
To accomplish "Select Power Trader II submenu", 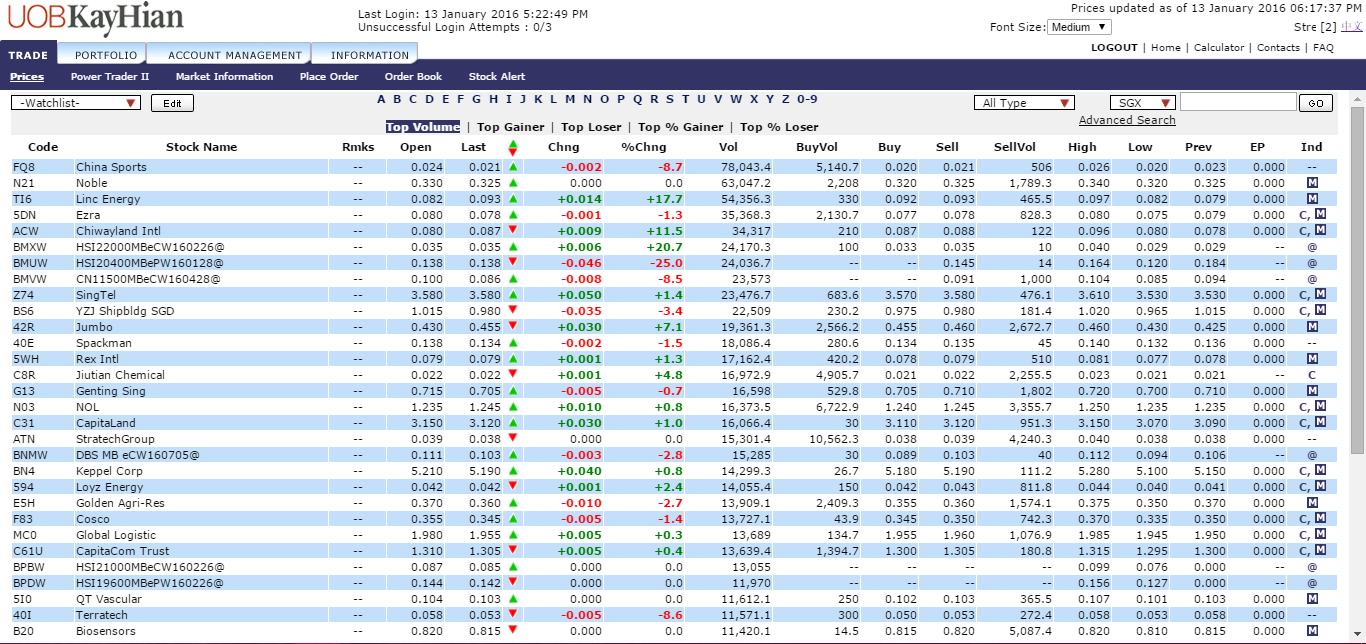I will [x=110, y=77].
